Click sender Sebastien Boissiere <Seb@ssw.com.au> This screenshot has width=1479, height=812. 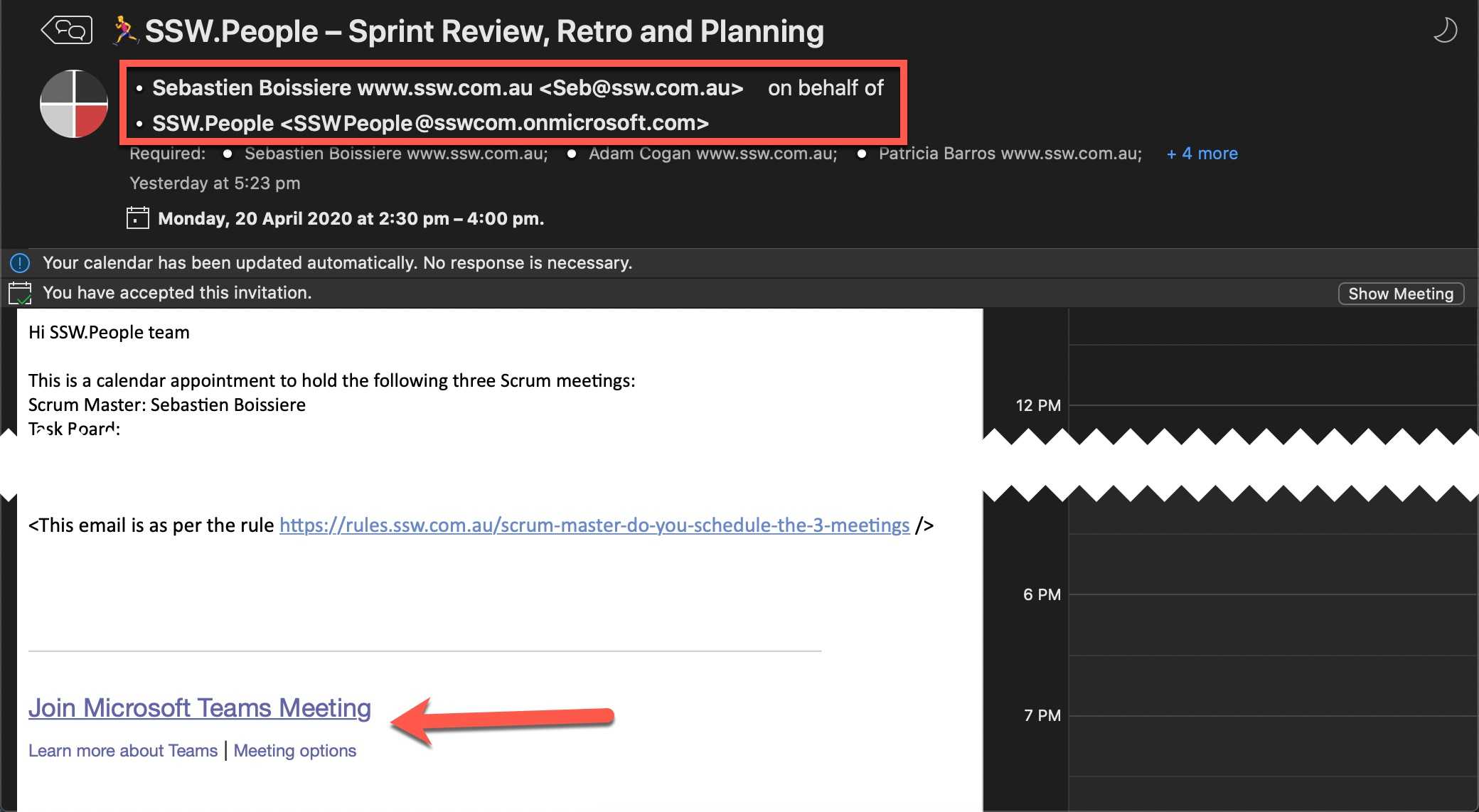pos(447,87)
